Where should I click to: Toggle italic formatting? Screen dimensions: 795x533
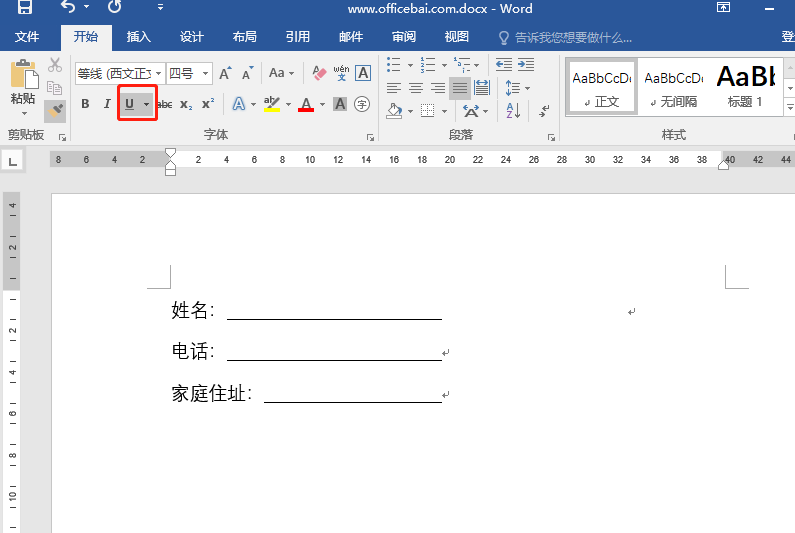pyautogui.click(x=107, y=104)
